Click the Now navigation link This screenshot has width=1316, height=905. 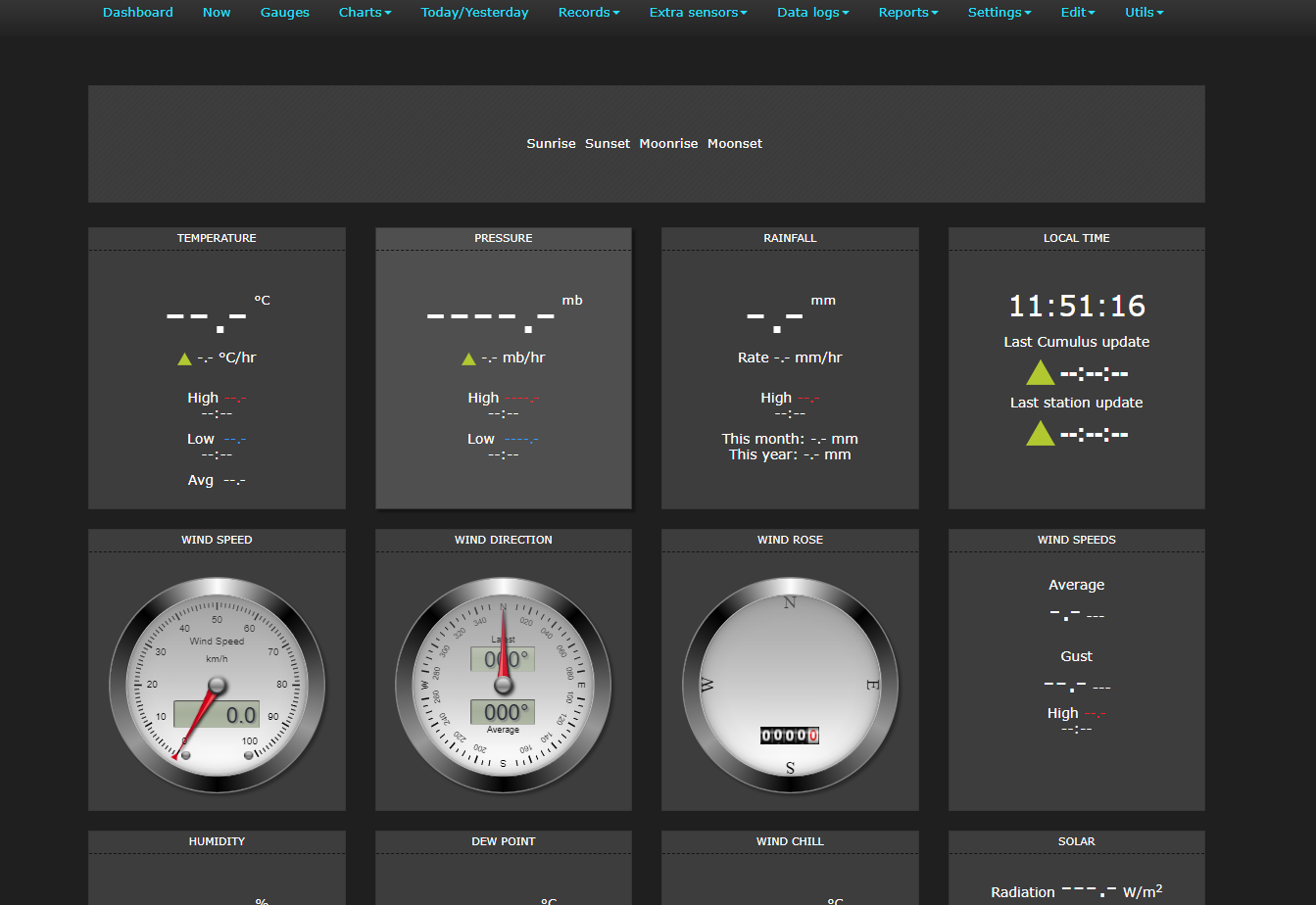pyautogui.click(x=217, y=13)
